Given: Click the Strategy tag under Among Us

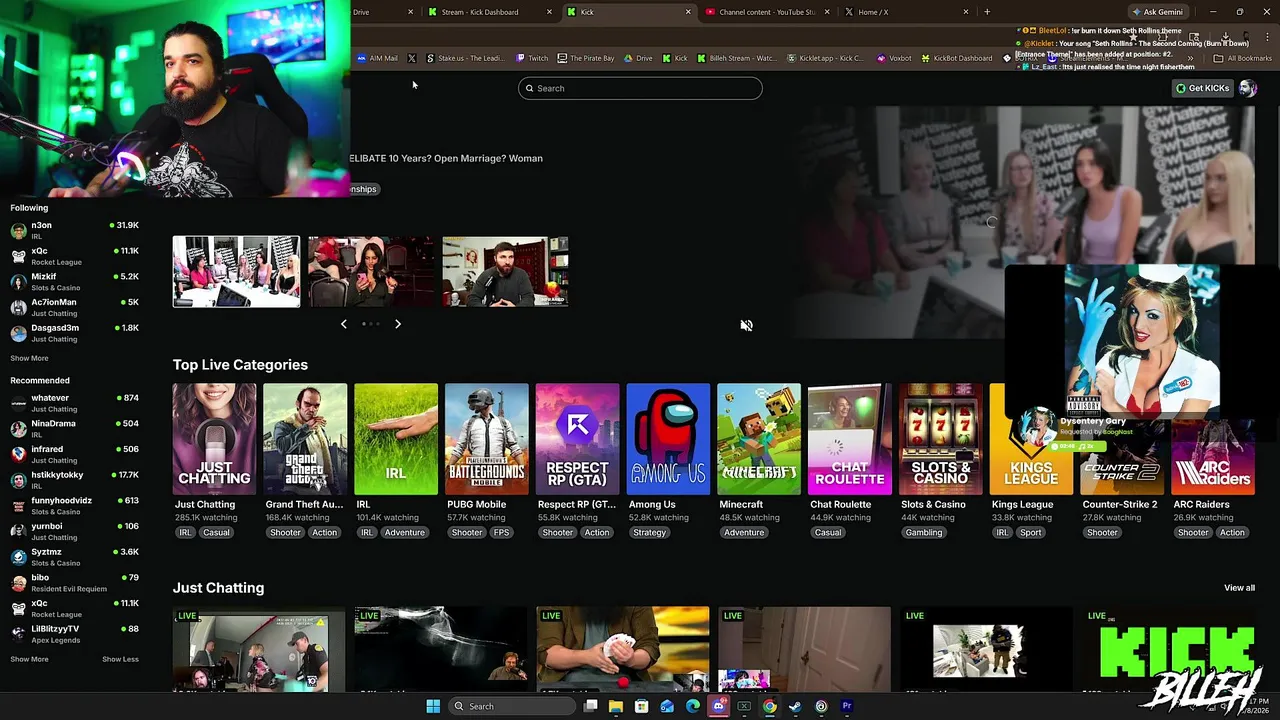Looking at the screenshot, I should tap(649, 532).
